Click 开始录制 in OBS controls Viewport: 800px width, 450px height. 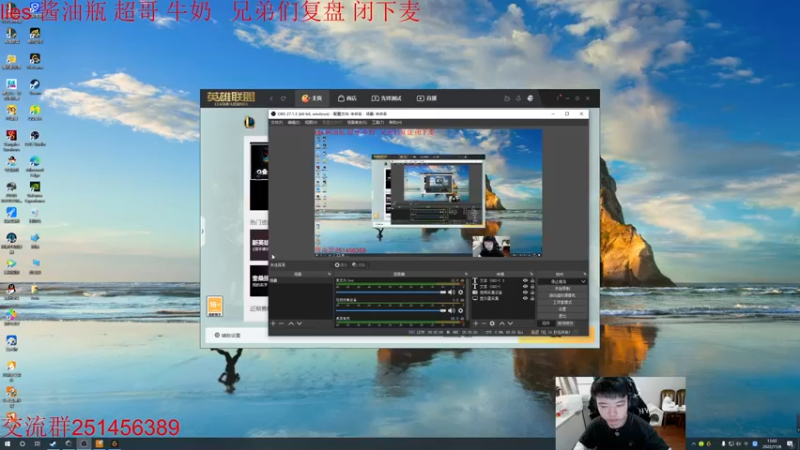562,288
